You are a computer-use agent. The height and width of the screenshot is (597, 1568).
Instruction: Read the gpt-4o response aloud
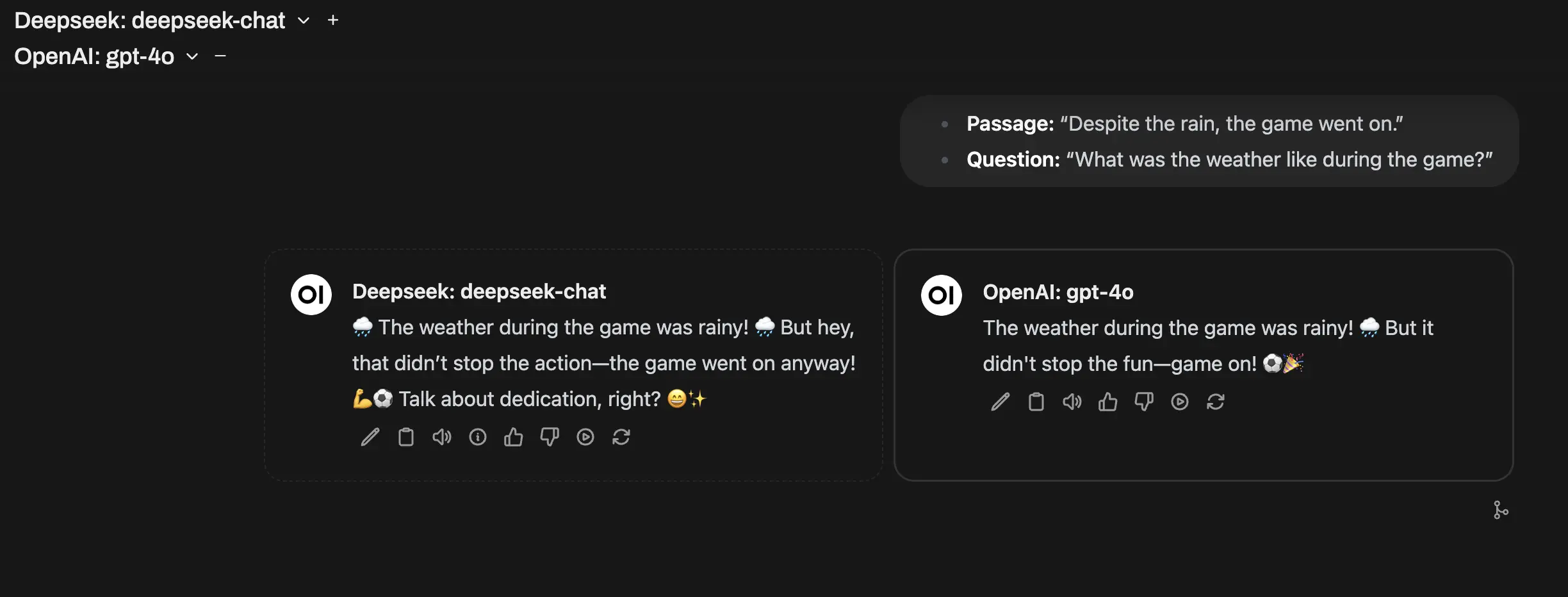[x=1072, y=402]
